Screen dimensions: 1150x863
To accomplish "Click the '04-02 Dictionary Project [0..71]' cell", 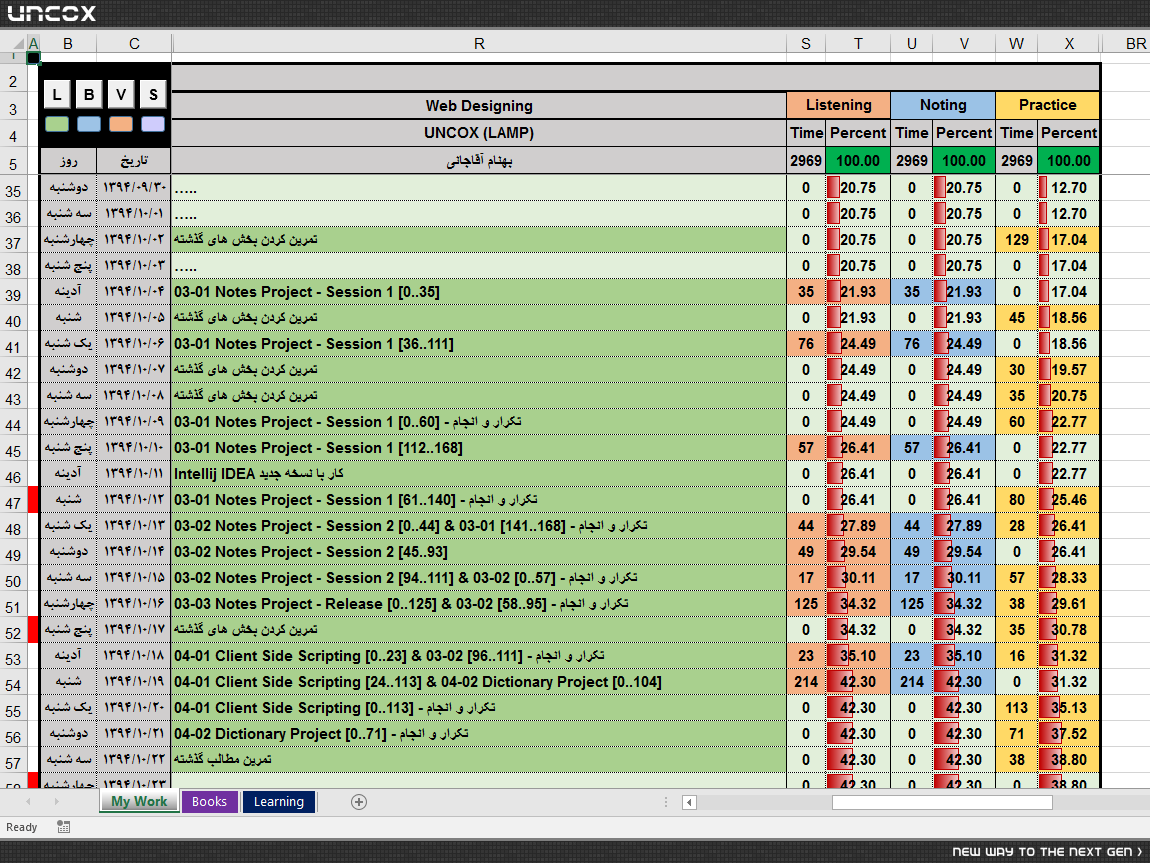I will (479, 734).
